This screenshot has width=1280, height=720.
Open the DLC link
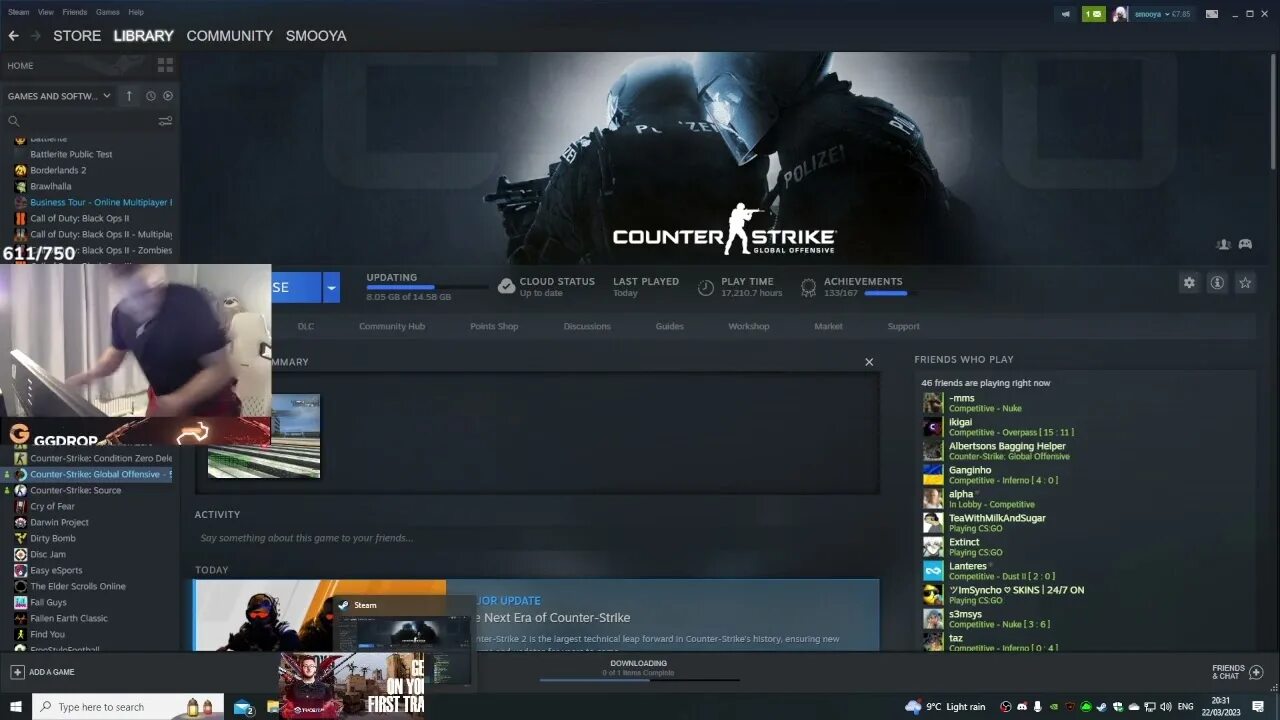pos(306,326)
